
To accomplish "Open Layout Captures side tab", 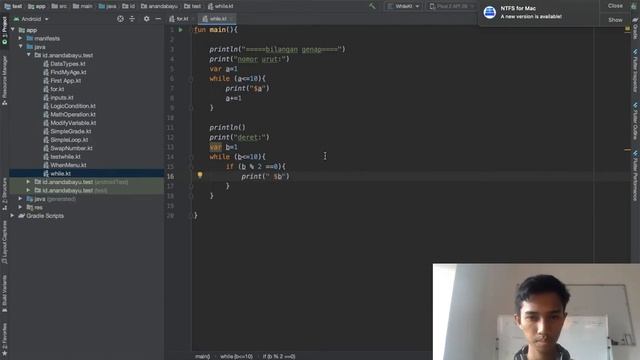I will [x=4, y=242].
